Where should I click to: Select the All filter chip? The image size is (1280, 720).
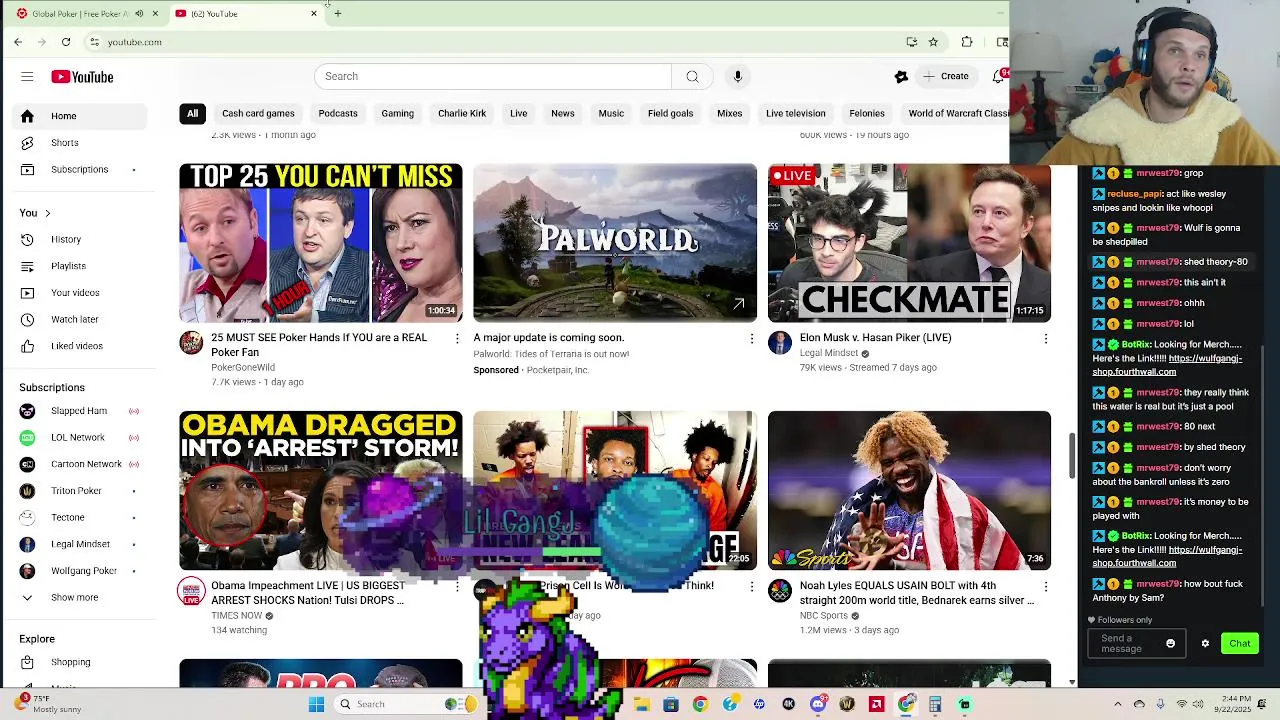click(192, 114)
